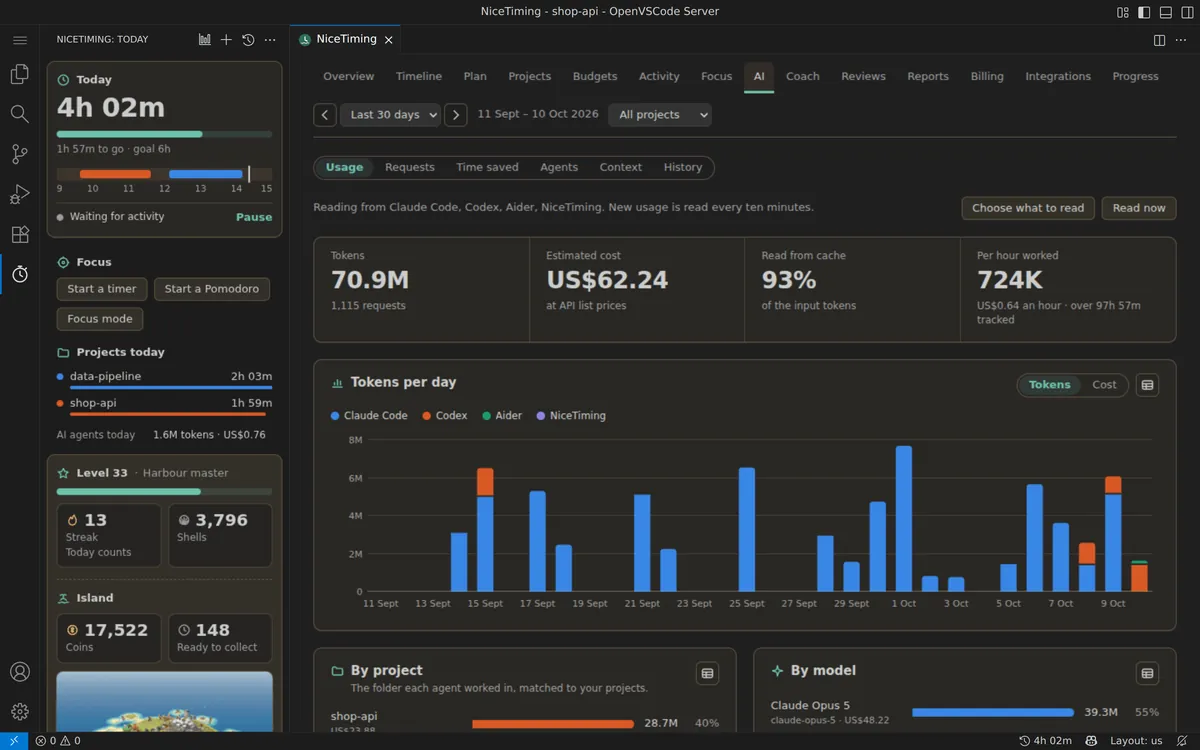Viewport: 1200px width, 750px height.
Task: Switch chart to Tokens
Action: tap(1049, 385)
